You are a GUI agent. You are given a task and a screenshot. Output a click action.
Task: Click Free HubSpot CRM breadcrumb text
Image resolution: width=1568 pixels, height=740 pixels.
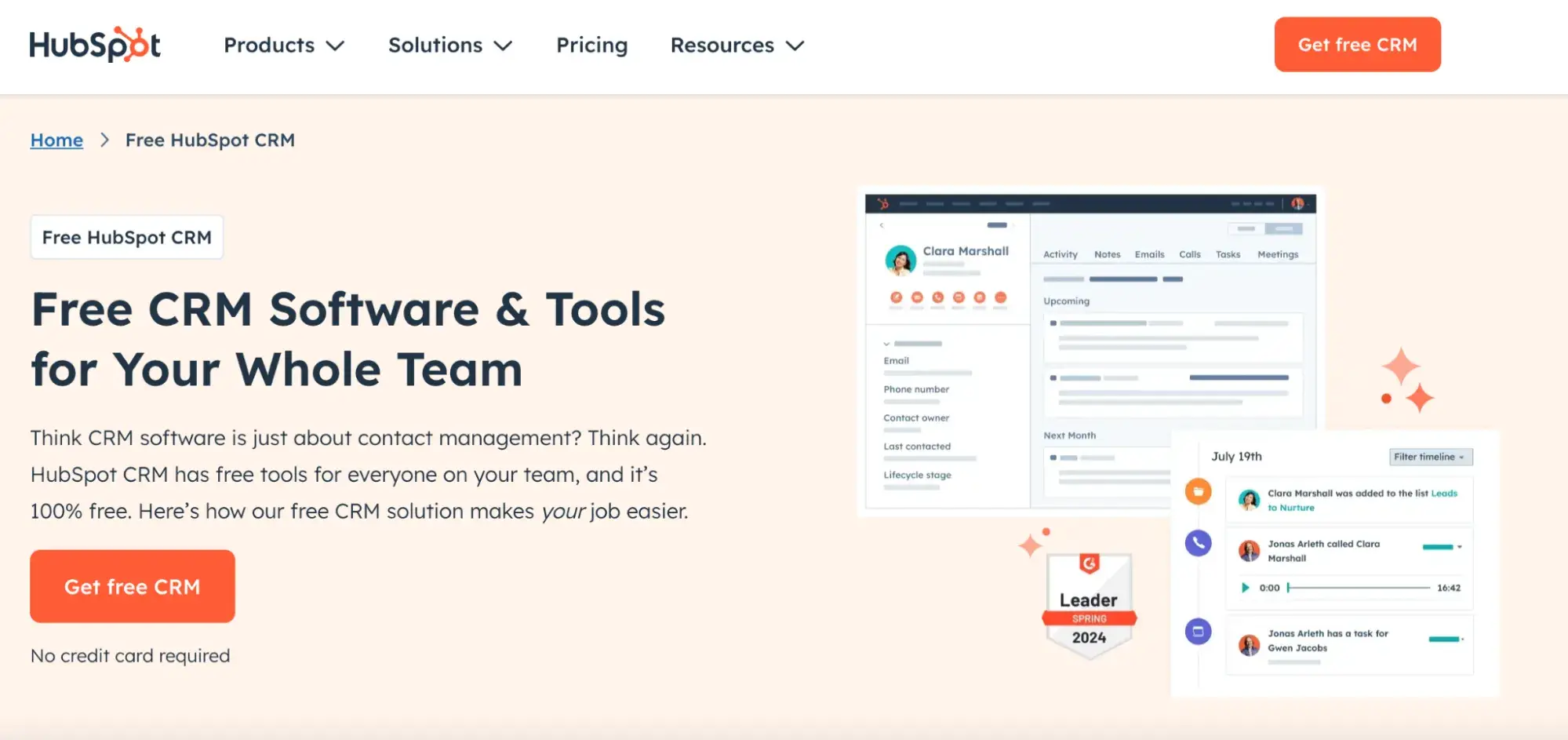[x=210, y=140]
